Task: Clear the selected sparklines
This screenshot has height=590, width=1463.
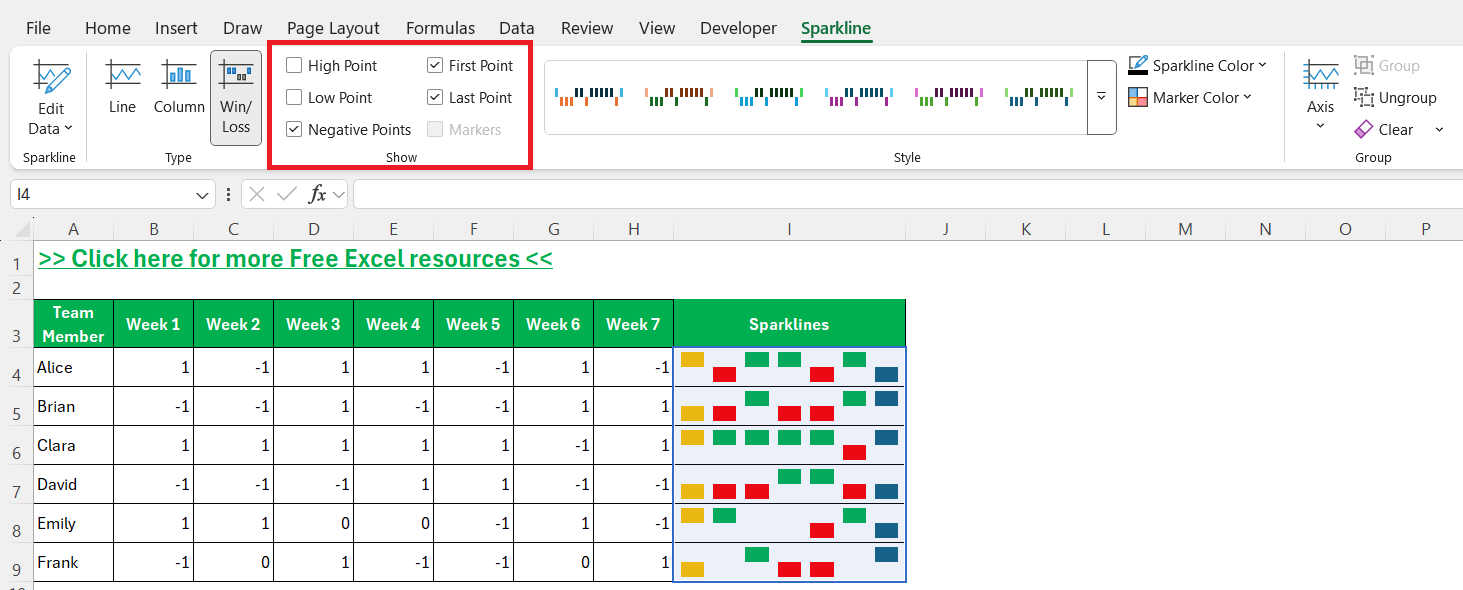Action: pyautogui.click(x=1384, y=130)
